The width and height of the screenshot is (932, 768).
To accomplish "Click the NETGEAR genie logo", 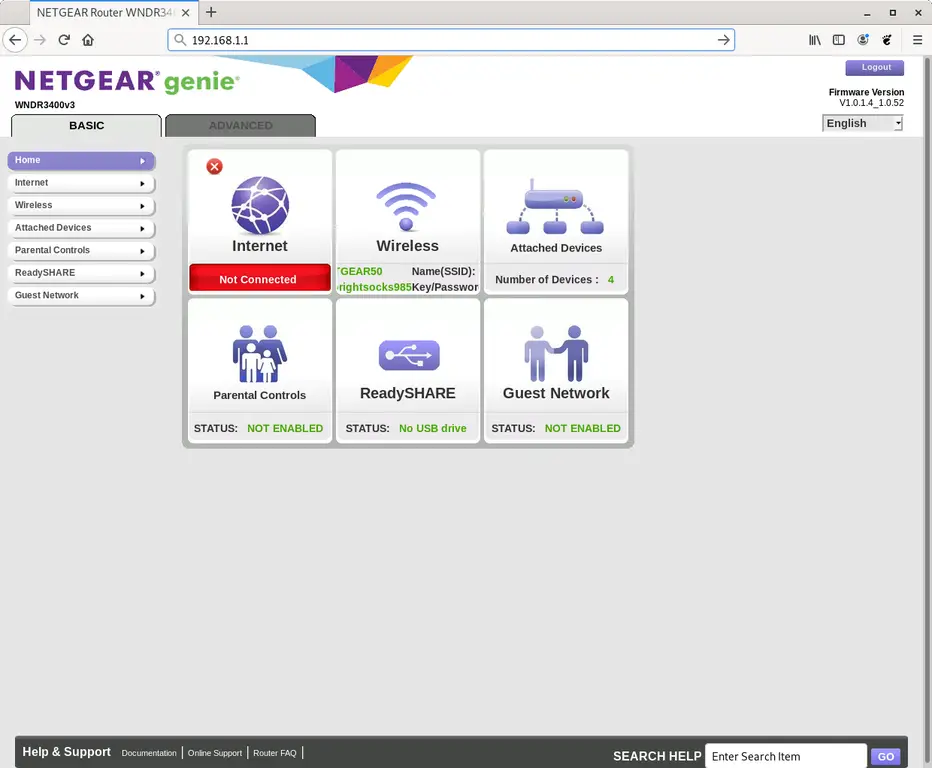I will pyautogui.click(x=127, y=81).
